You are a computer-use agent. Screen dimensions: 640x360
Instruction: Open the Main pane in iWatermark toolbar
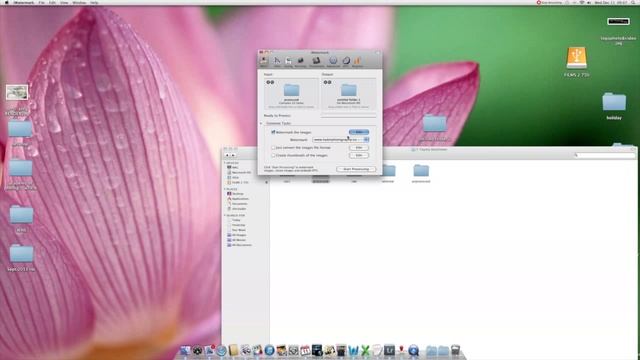(x=264, y=61)
